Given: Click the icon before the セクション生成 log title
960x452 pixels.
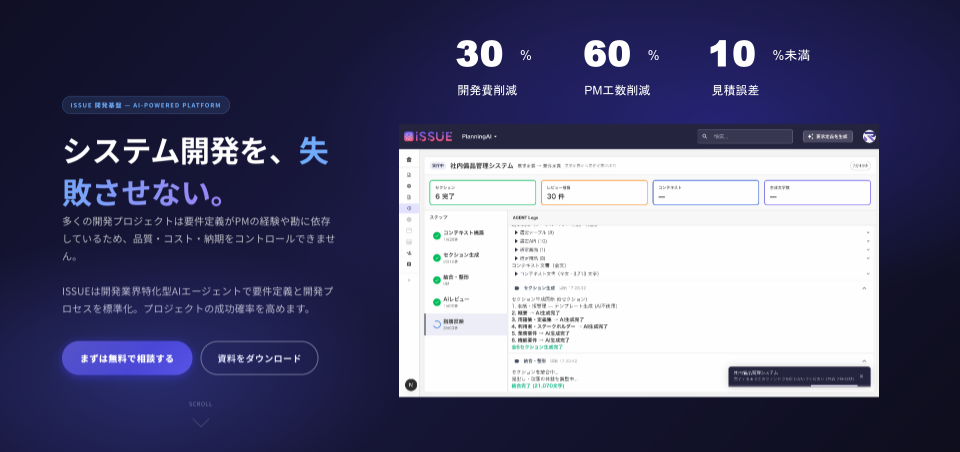Looking at the screenshot, I should click(x=517, y=288).
